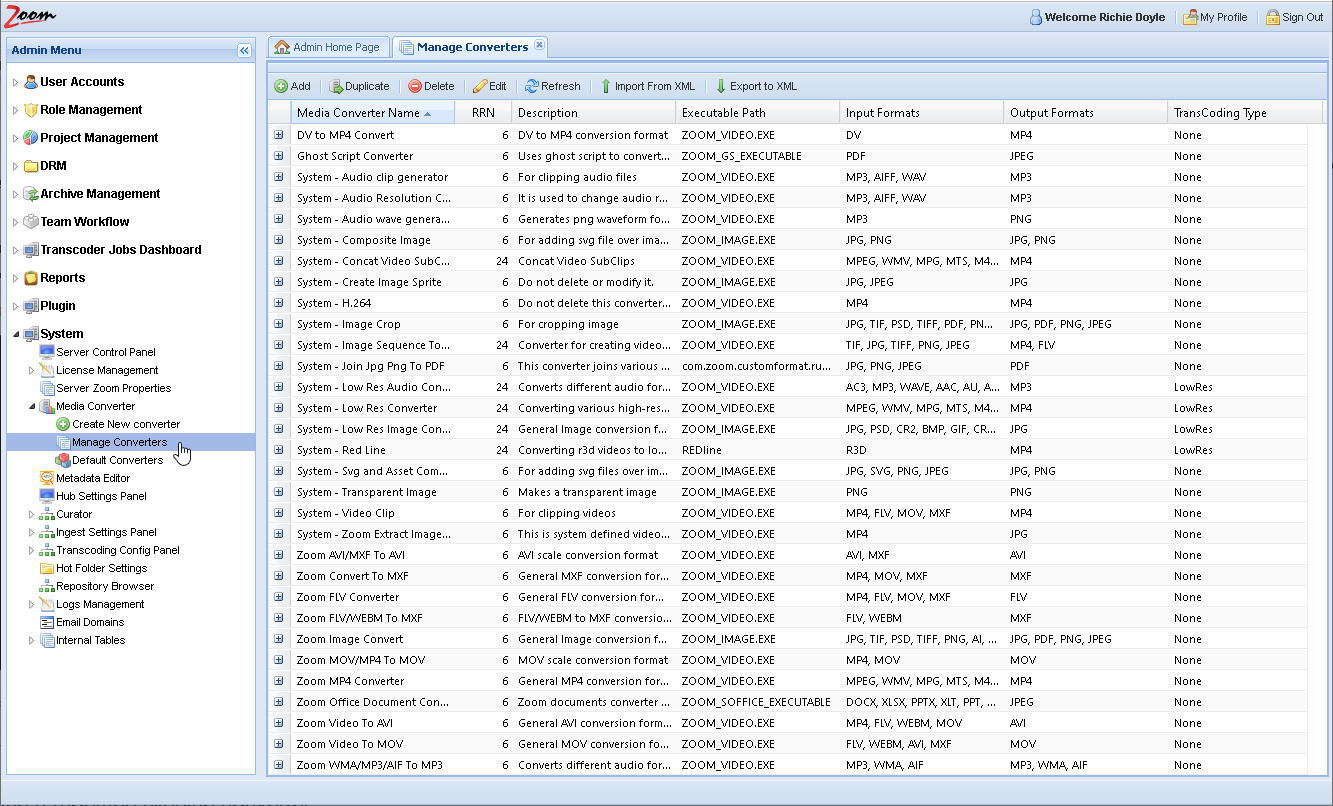Open Server Control Panel
1333x806 pixels.
(x=106, y=352)
